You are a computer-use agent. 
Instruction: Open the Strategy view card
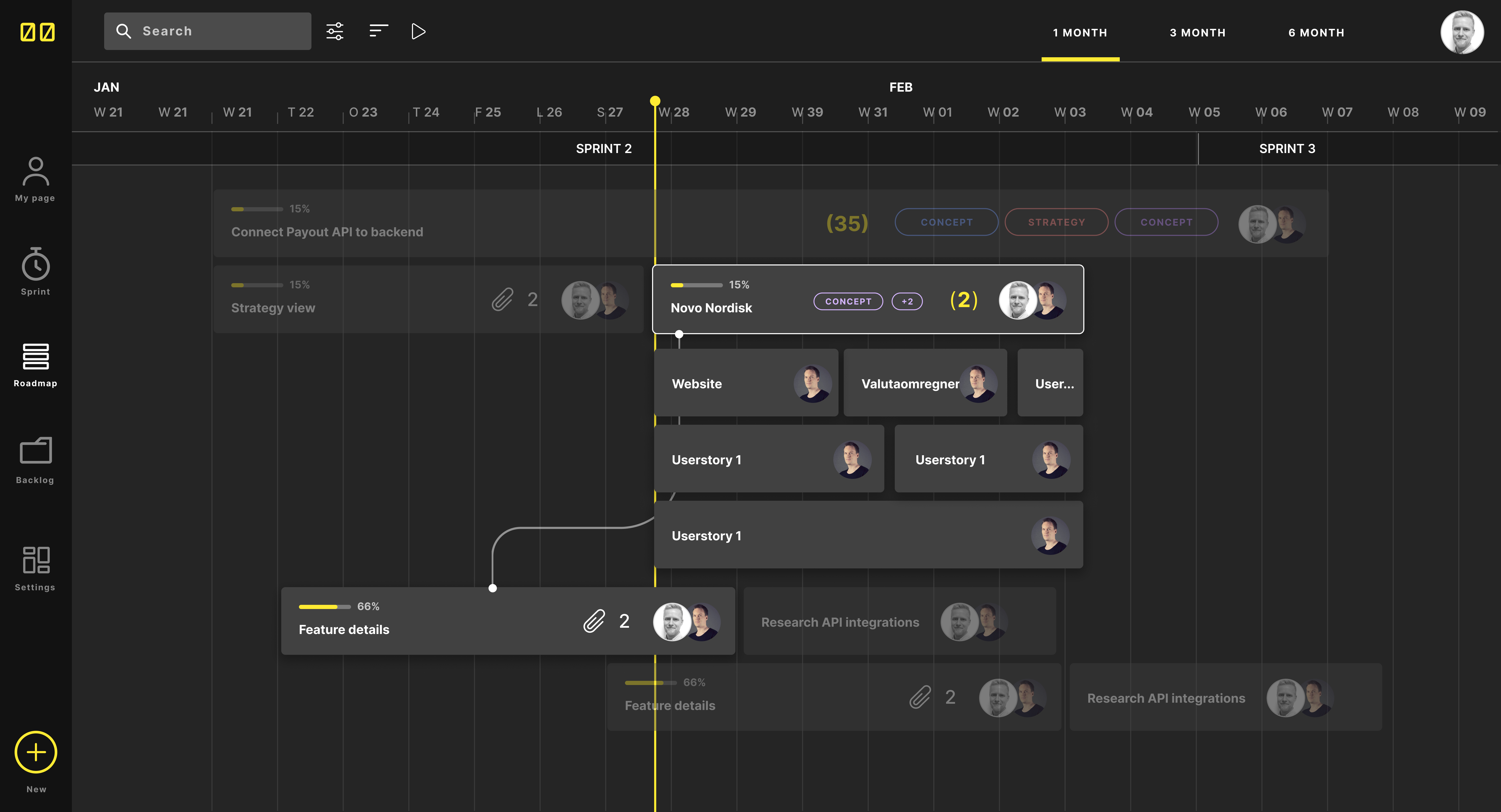[428, 299]
